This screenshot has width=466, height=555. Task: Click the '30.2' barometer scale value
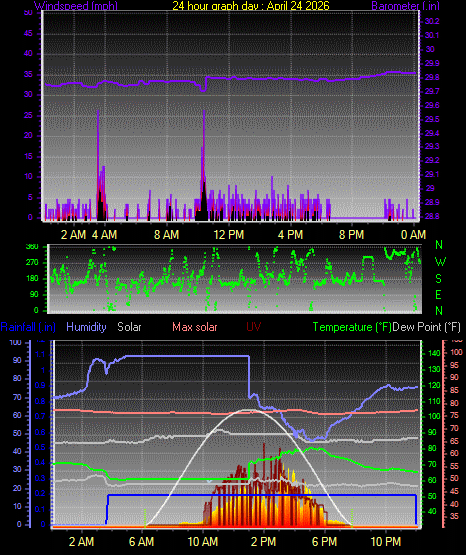click(432, 21)
